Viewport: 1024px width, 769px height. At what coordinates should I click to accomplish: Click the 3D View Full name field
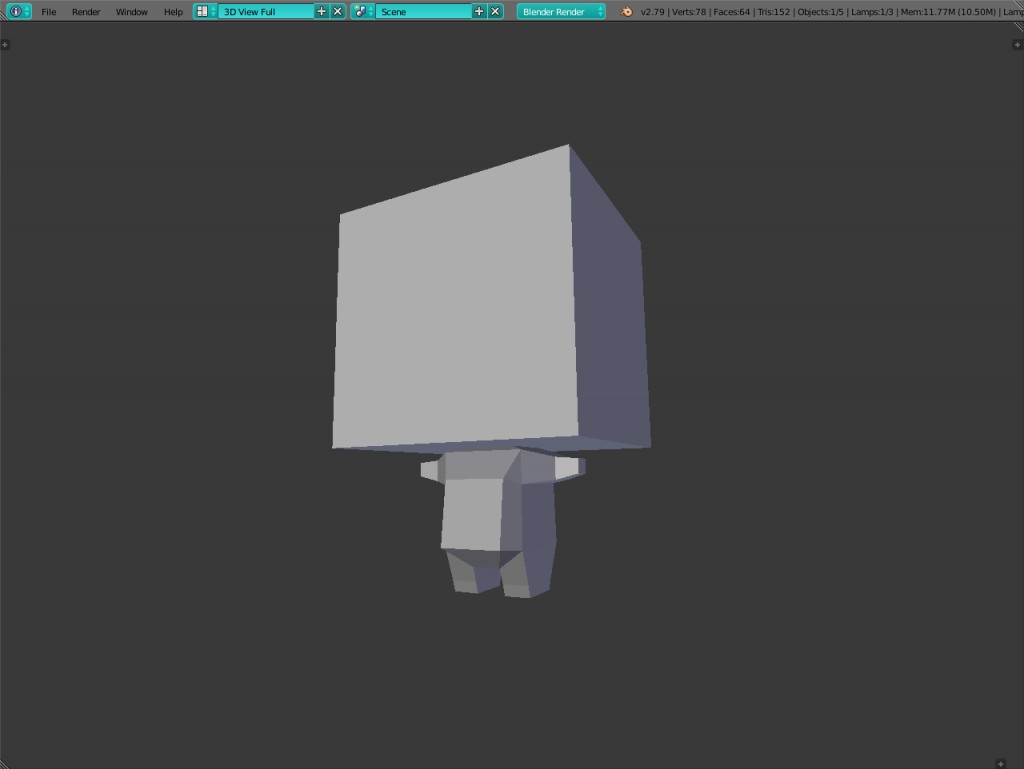[x=265, y=11]
